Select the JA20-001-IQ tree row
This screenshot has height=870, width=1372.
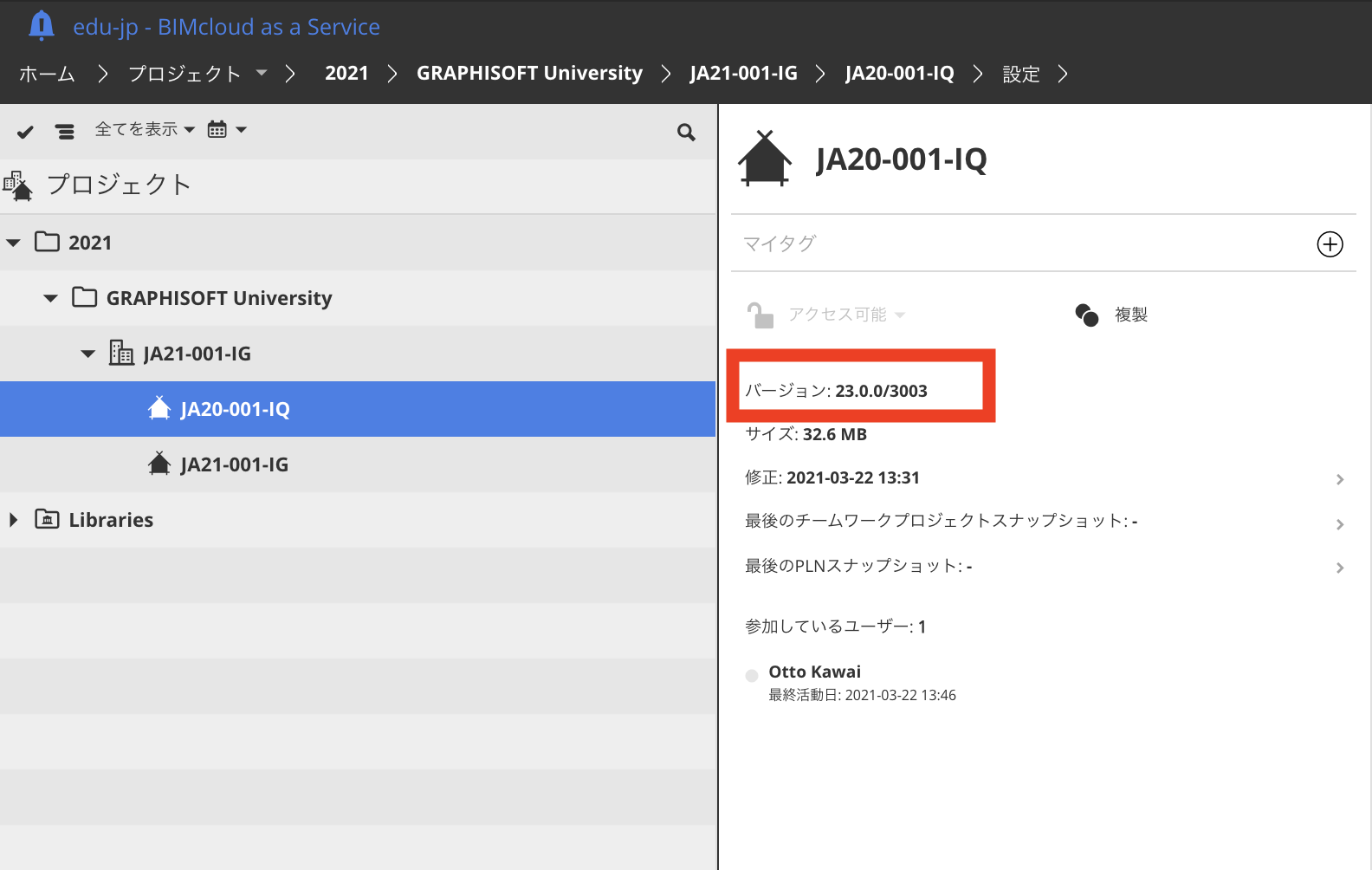coord(358,409)
